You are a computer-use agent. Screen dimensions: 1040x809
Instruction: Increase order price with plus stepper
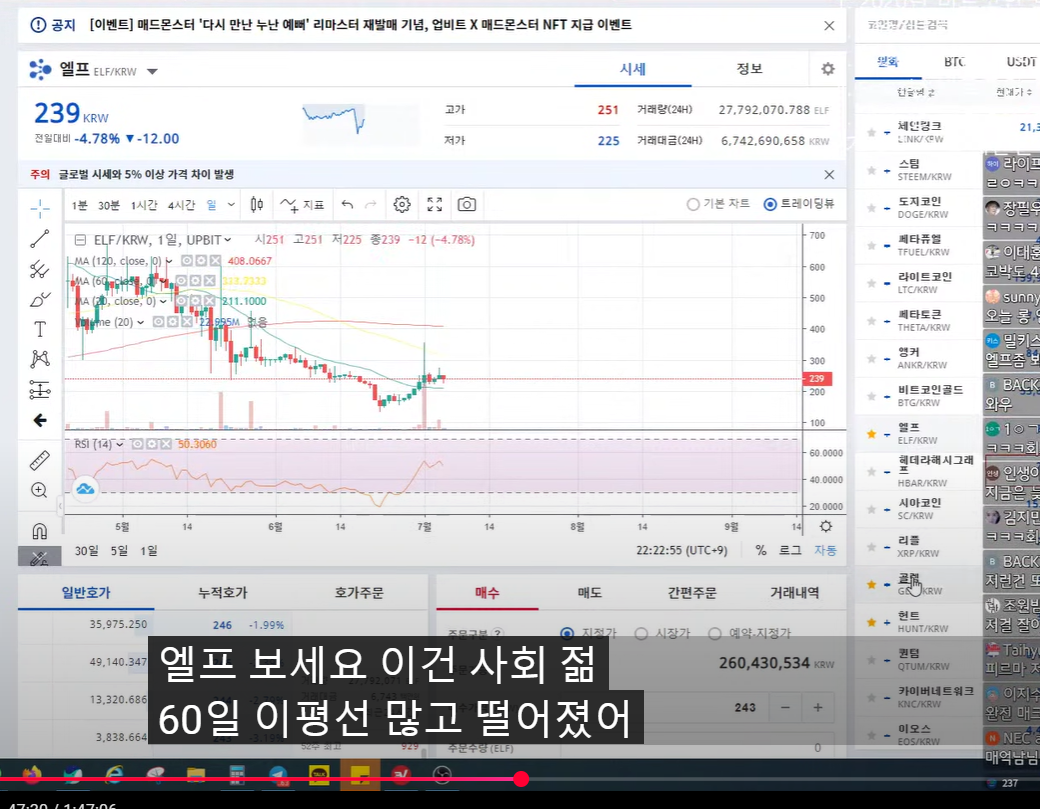click(x=818, y=708)
